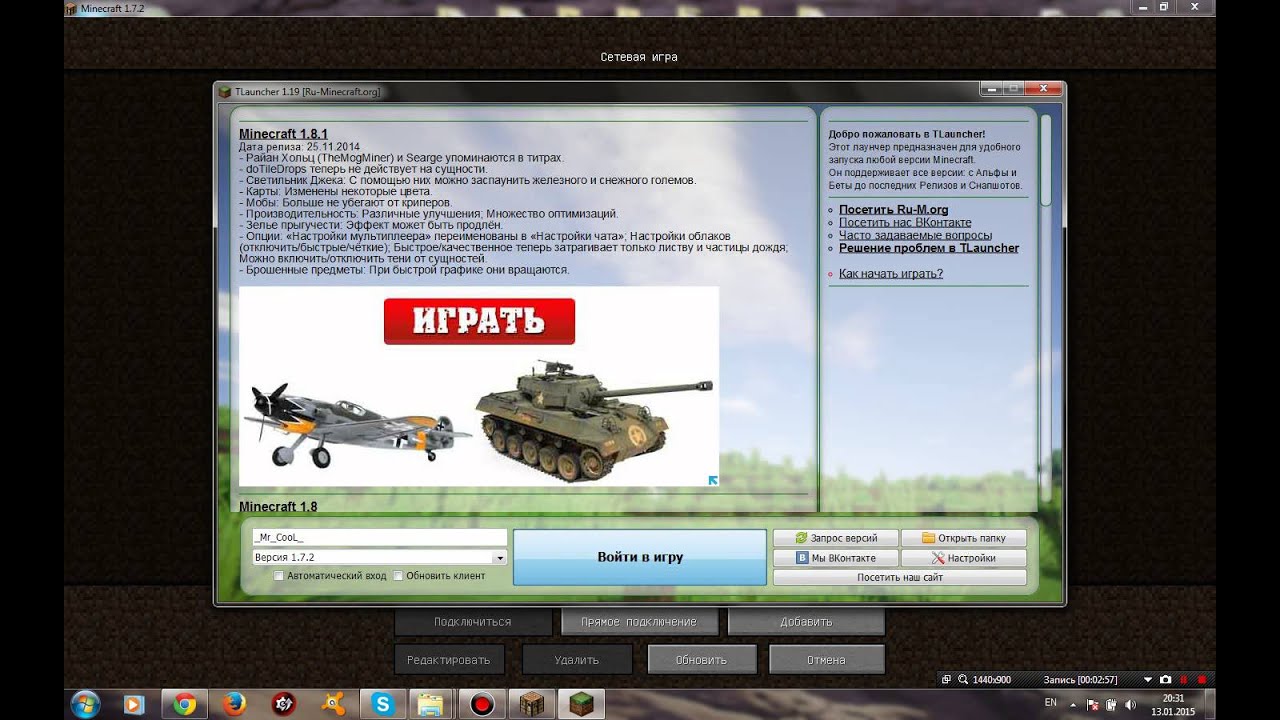Open the recorder bar dropdown arrow
Viewport: 1280px width, 720px height.
pos(1147,680)
